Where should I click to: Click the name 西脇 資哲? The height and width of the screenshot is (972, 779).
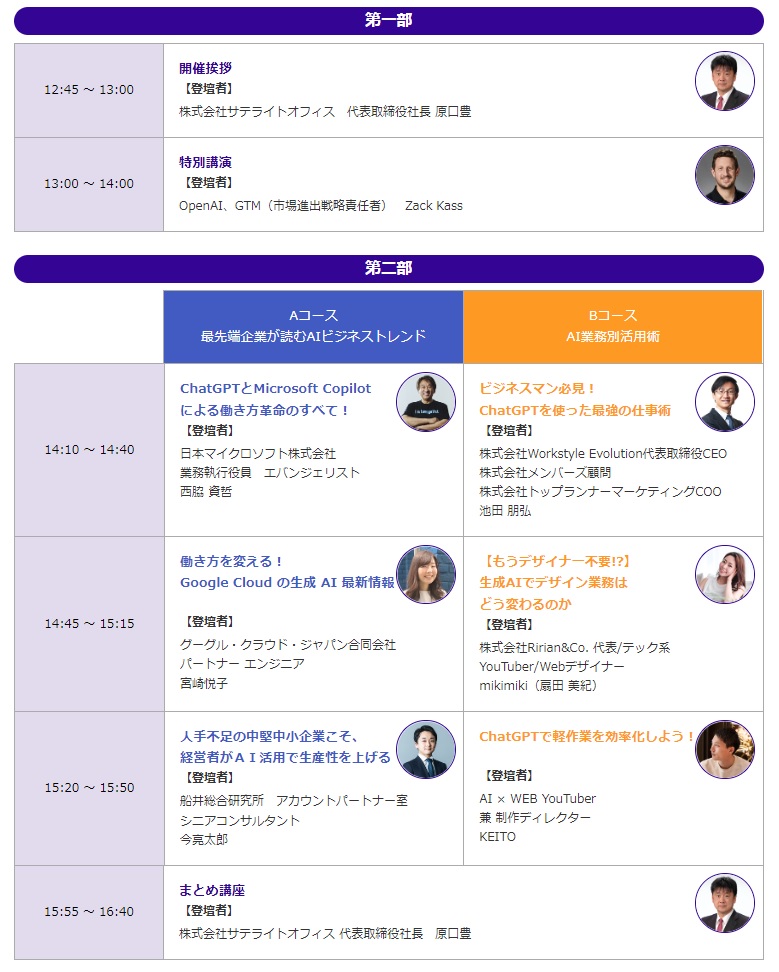(x=206, y=492)
